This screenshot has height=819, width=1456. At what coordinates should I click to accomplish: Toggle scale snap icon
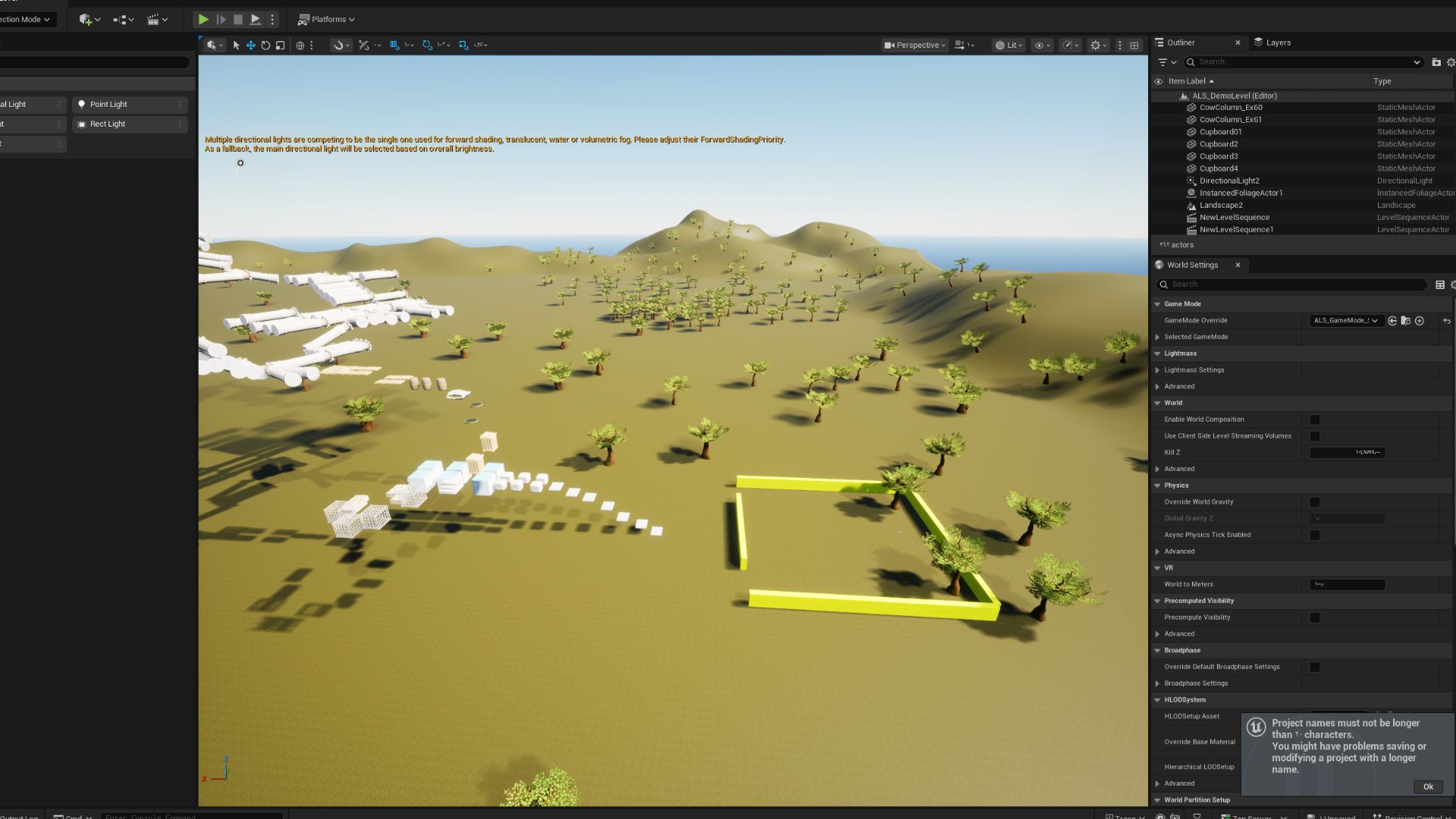pos(463,45)
